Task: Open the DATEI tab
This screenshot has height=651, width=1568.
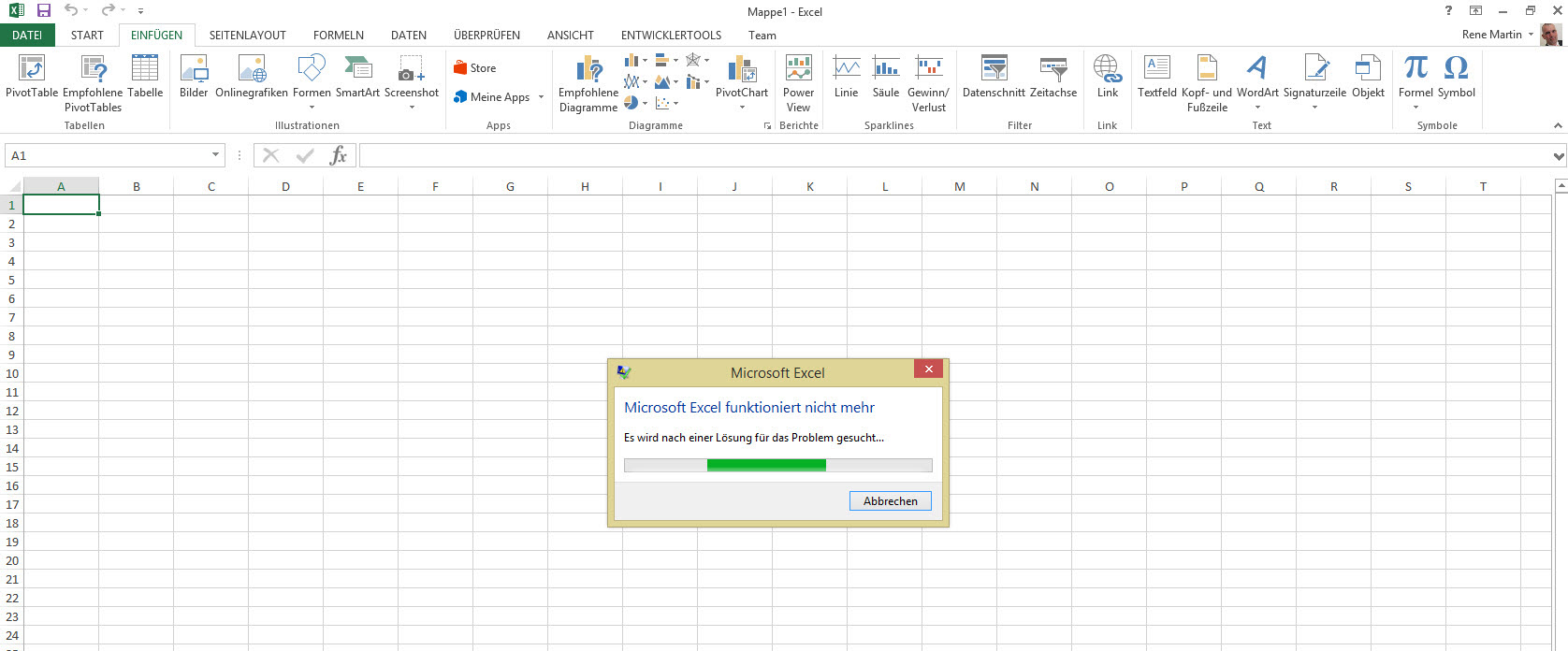Action: coord(27,36)
